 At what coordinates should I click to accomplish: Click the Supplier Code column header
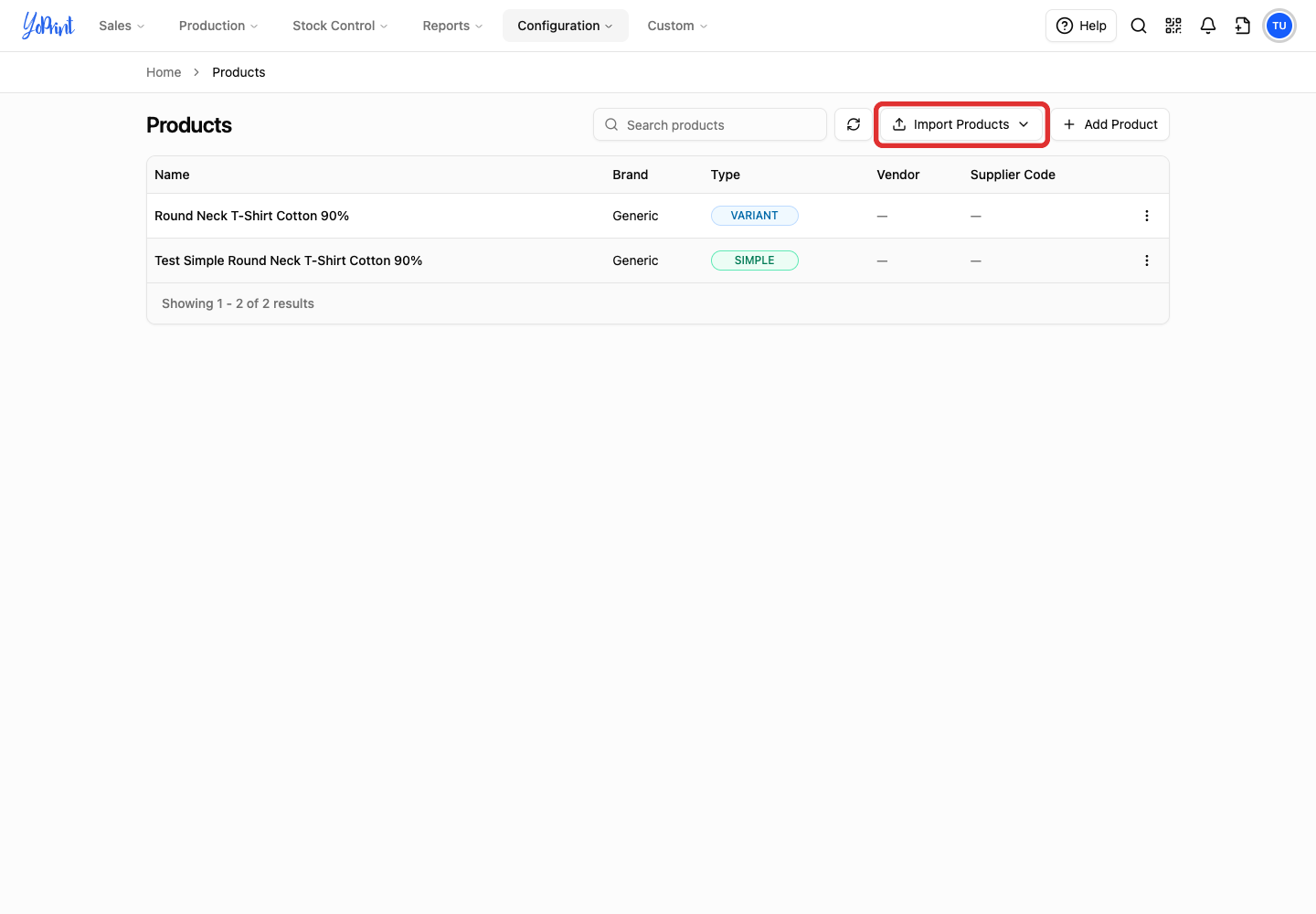[x=1013, y=175]
